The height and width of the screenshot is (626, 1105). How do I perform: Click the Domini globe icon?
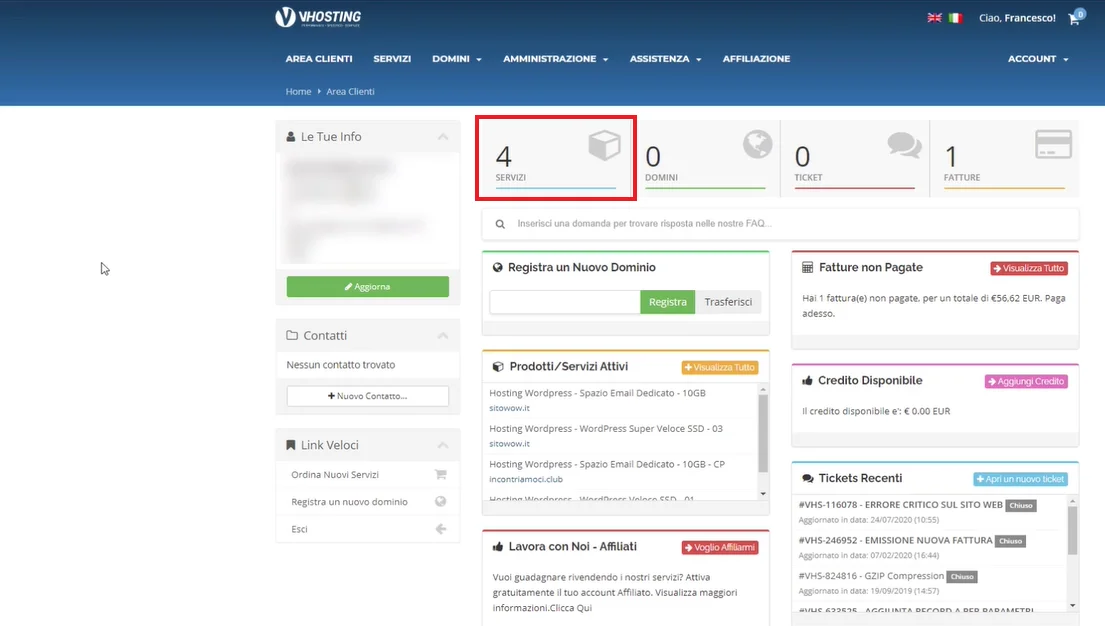pyautogui.click(x=758, y=144)
